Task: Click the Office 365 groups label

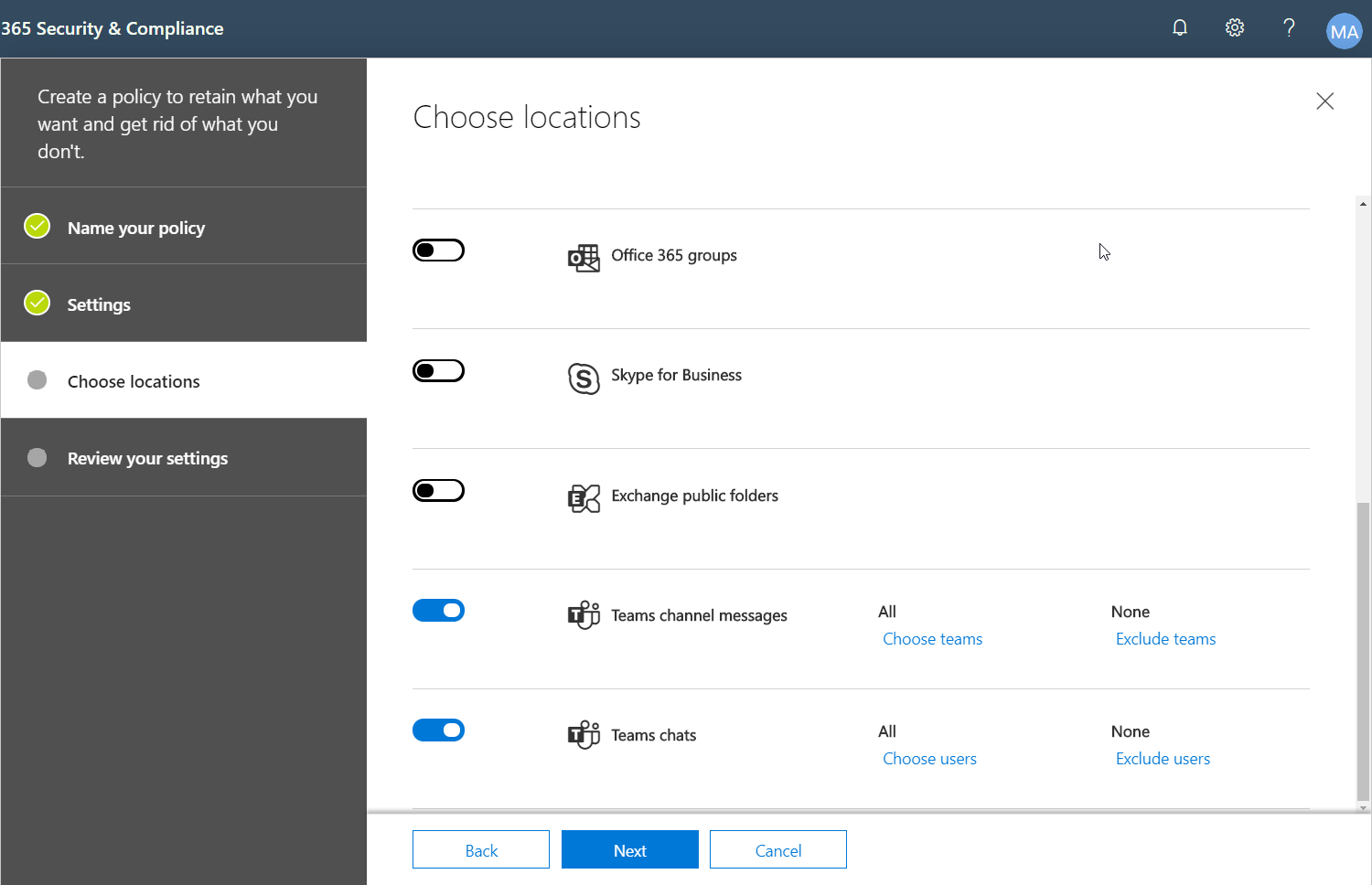Action: pos(674,255)
